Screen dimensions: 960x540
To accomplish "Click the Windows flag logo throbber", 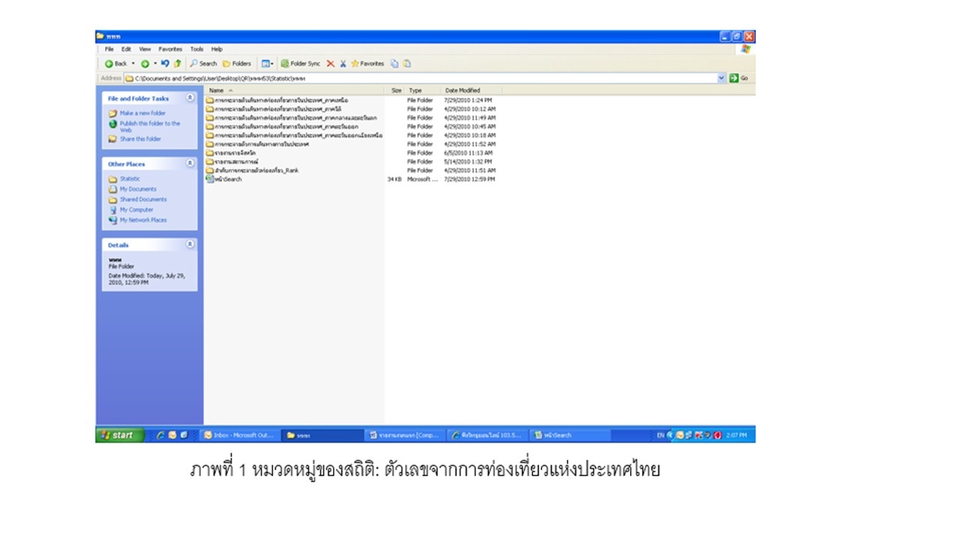I will coord(745,49).
